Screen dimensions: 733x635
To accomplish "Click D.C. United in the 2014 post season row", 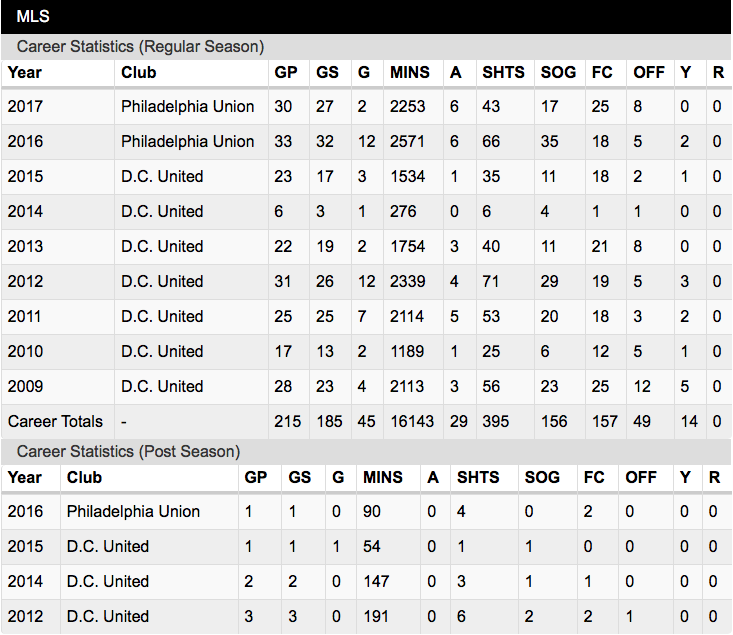I will click(108, 582).
